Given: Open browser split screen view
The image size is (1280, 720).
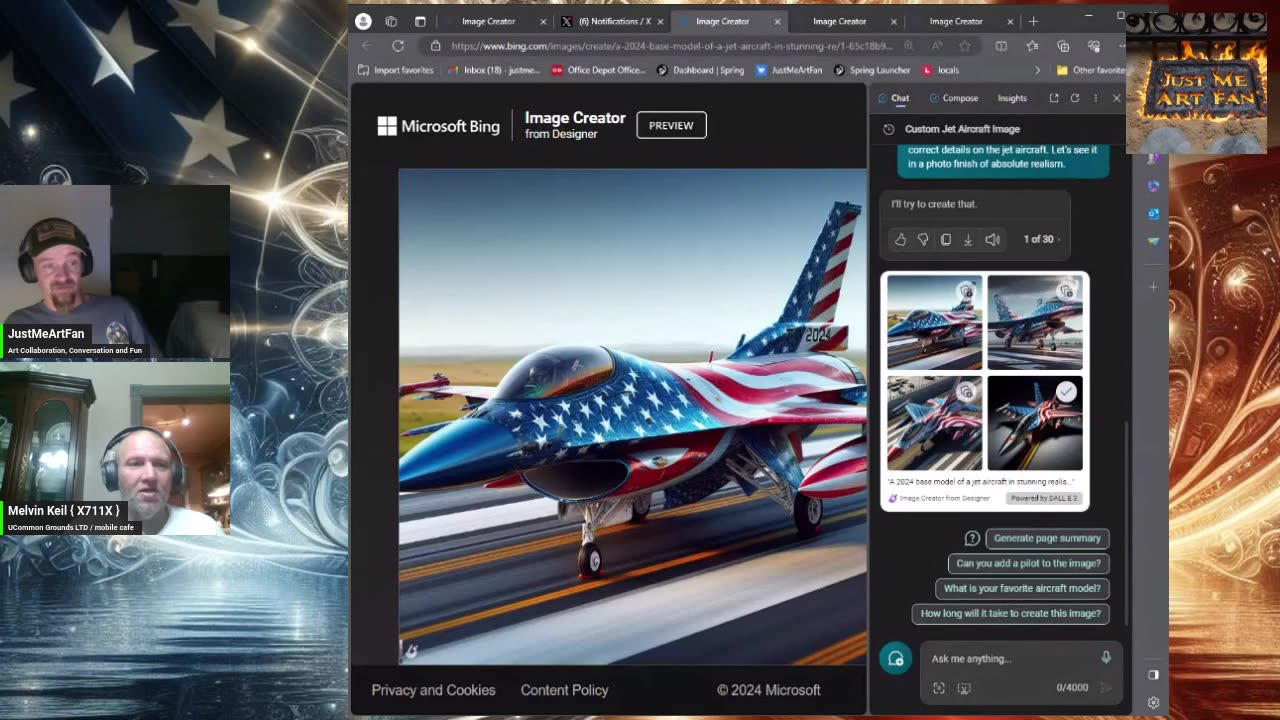Looking at the screenshot, I should [1001, 46].
